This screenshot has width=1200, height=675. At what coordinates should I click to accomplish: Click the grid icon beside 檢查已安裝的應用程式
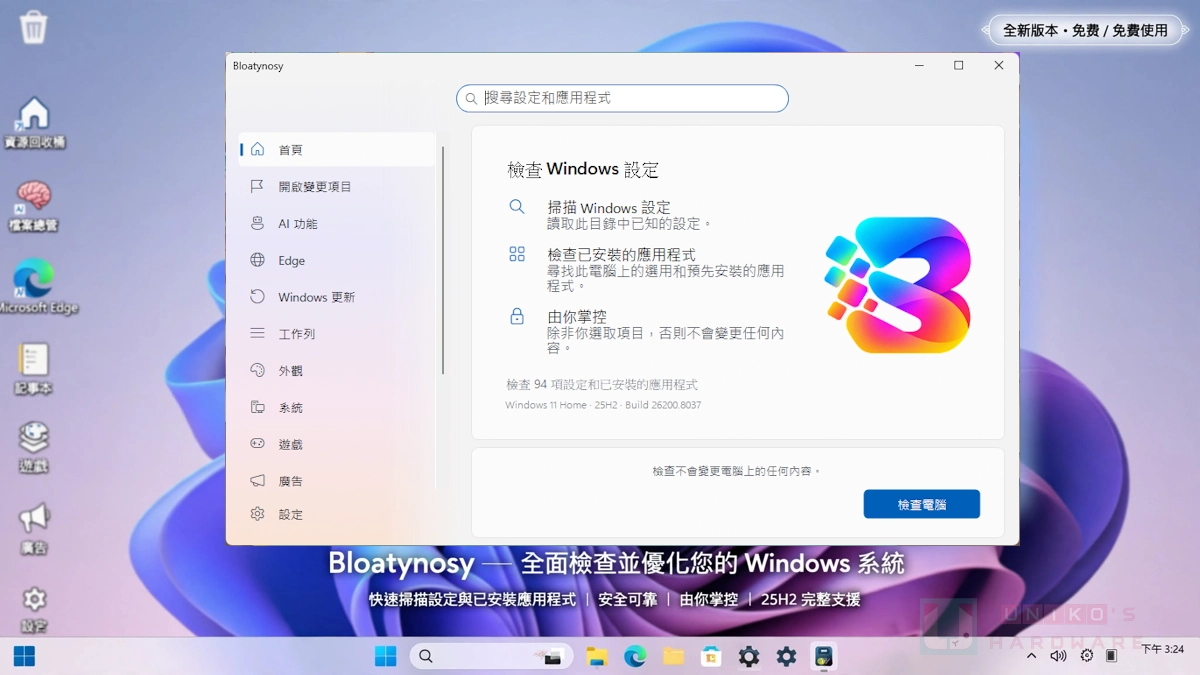[x=517, y=254]
